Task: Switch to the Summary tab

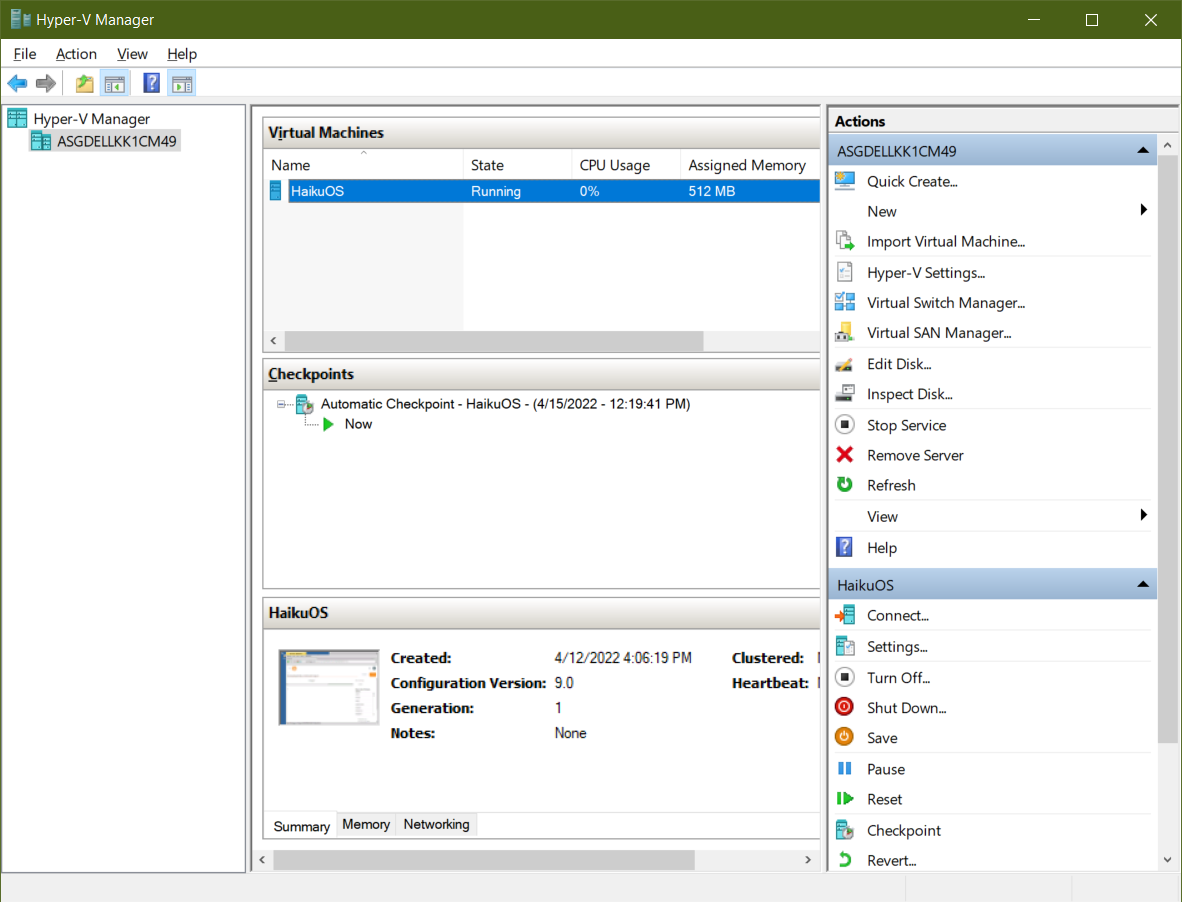Action: click(x=302, y=826)
